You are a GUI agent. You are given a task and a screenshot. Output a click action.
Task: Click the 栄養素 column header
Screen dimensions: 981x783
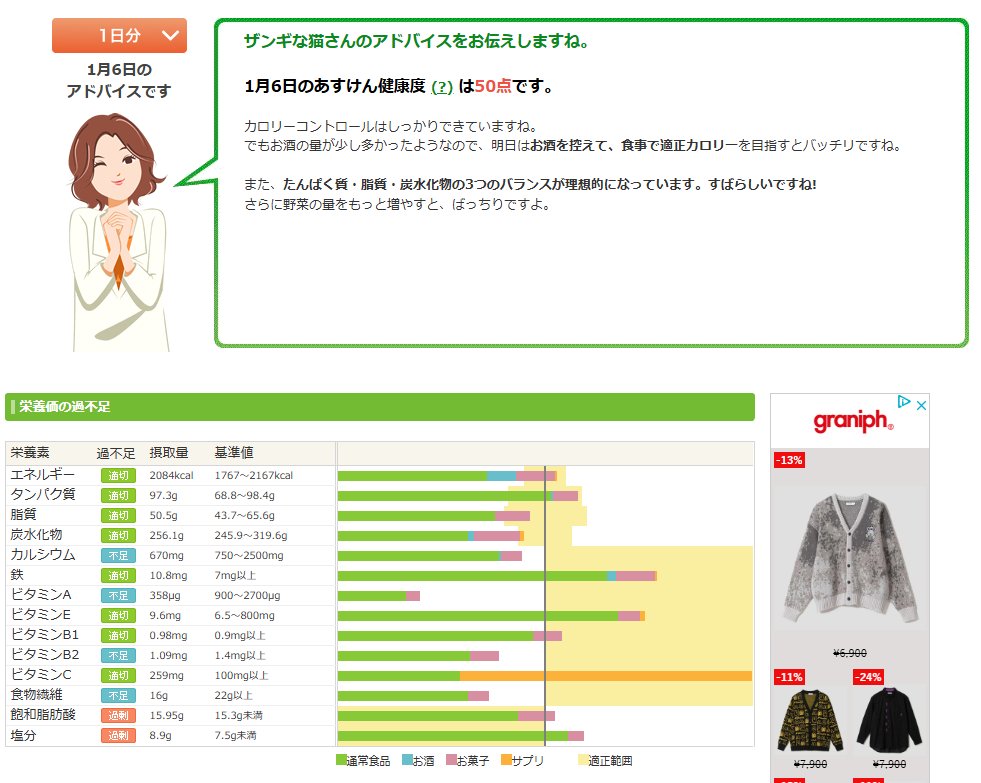point(30,452)
